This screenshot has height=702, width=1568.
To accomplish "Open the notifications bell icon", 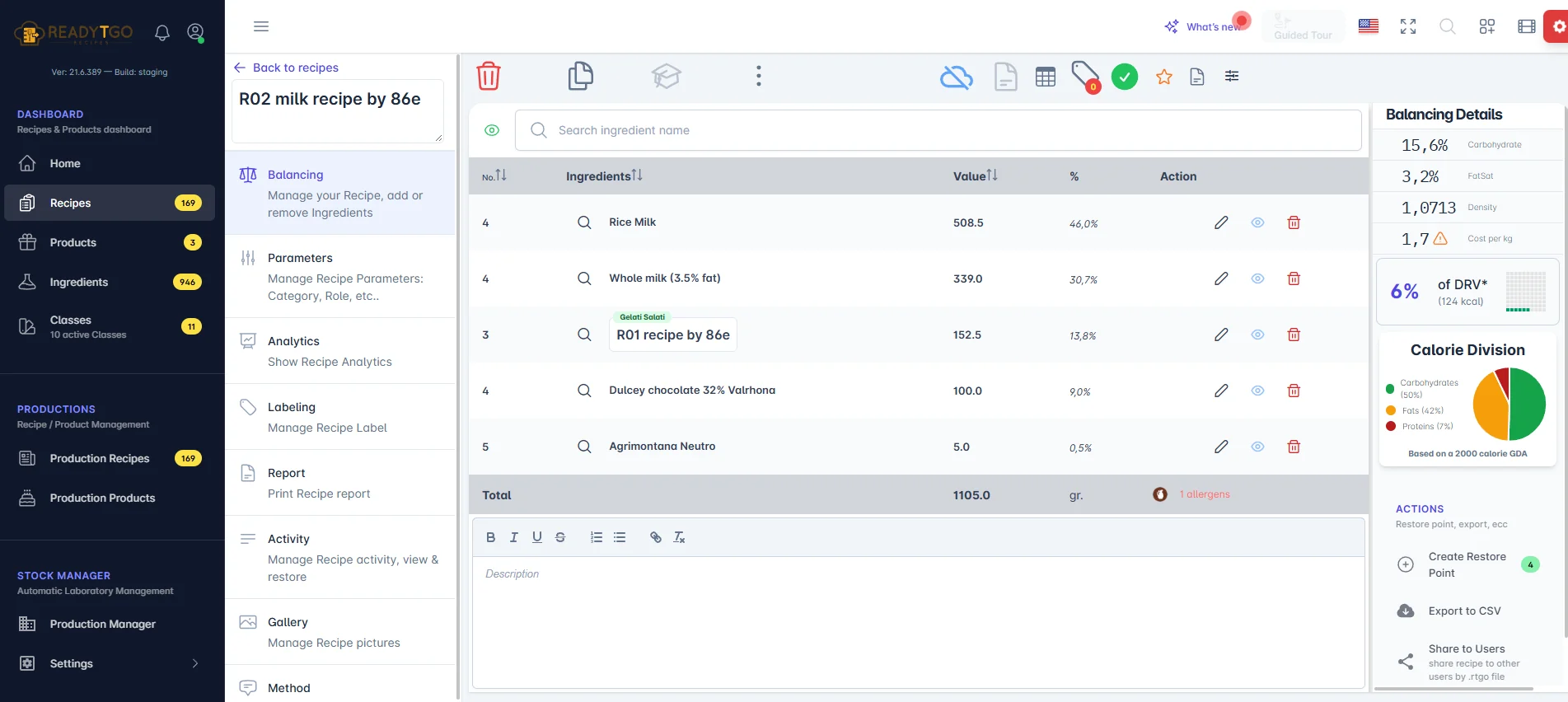I will coord(162,33).
